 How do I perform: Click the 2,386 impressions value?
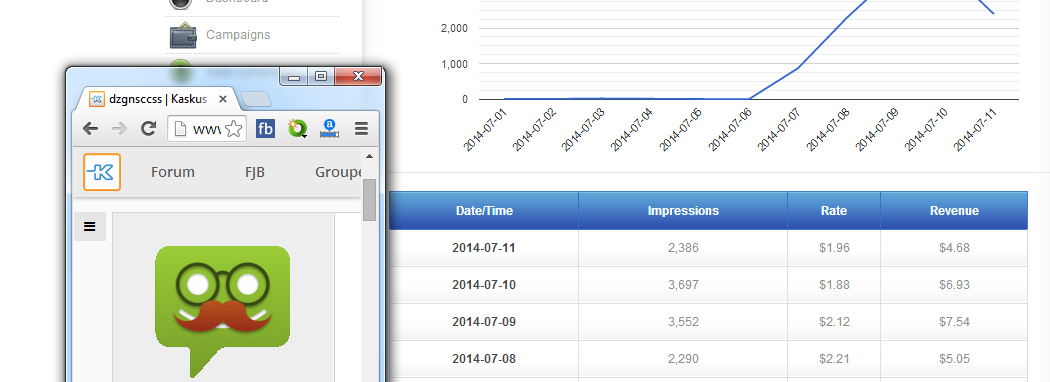[x=683, y=248]
